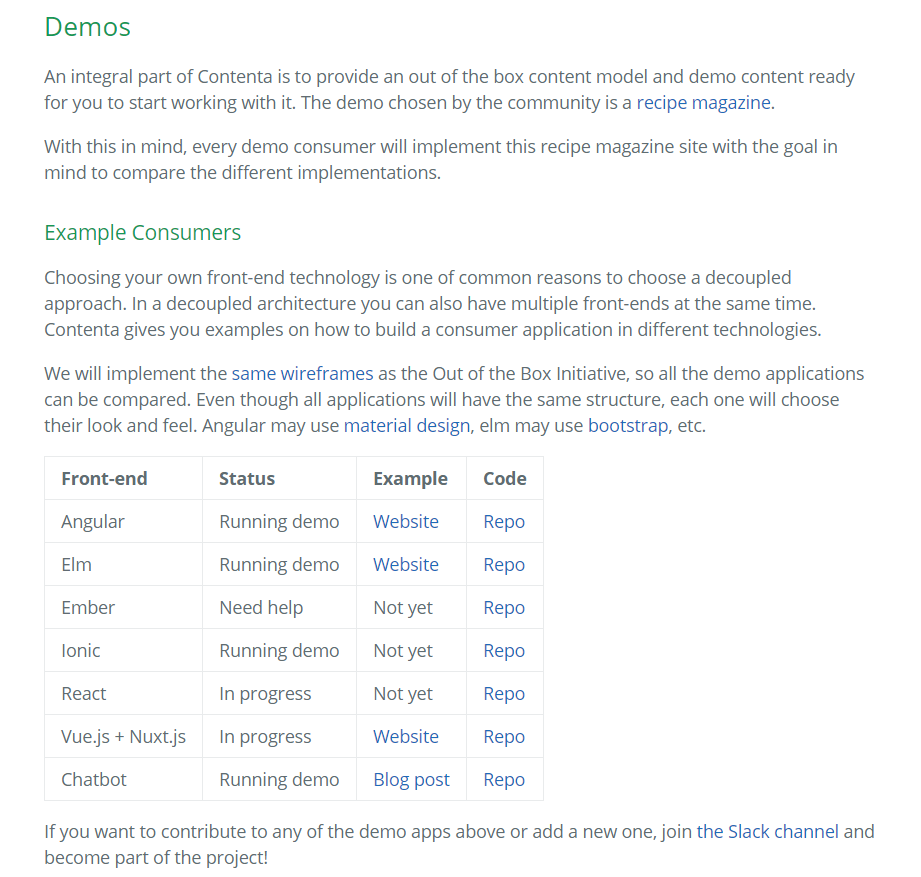Viewport: 921px width, 877px height.
Task: Click the Example Consumers heading
Action: (x=142, y=232)
